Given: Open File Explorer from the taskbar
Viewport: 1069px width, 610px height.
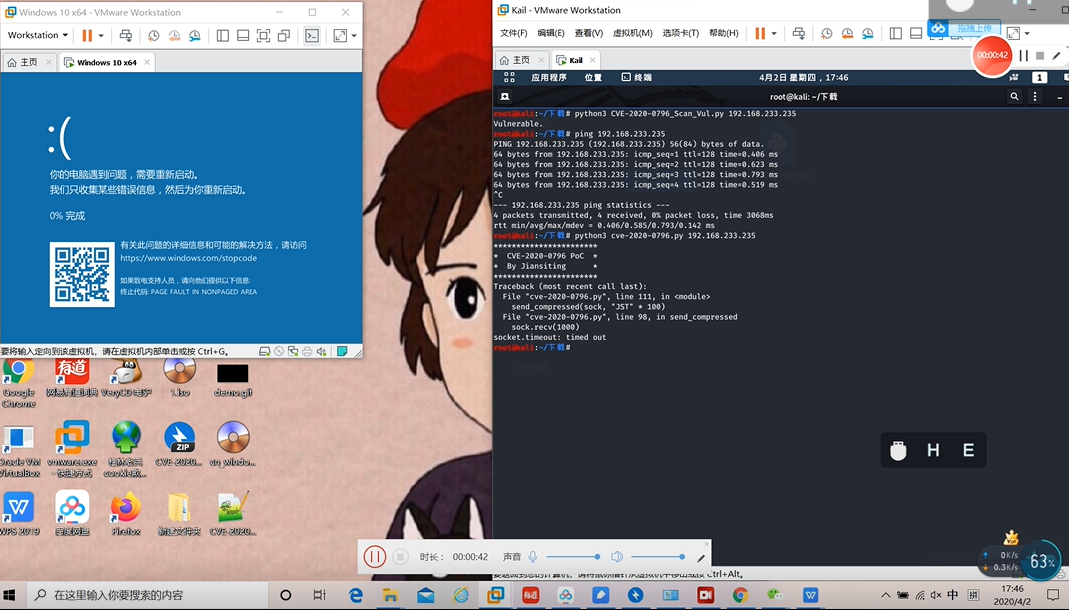Looking at the screenshot, I should [x=390, y=595].
